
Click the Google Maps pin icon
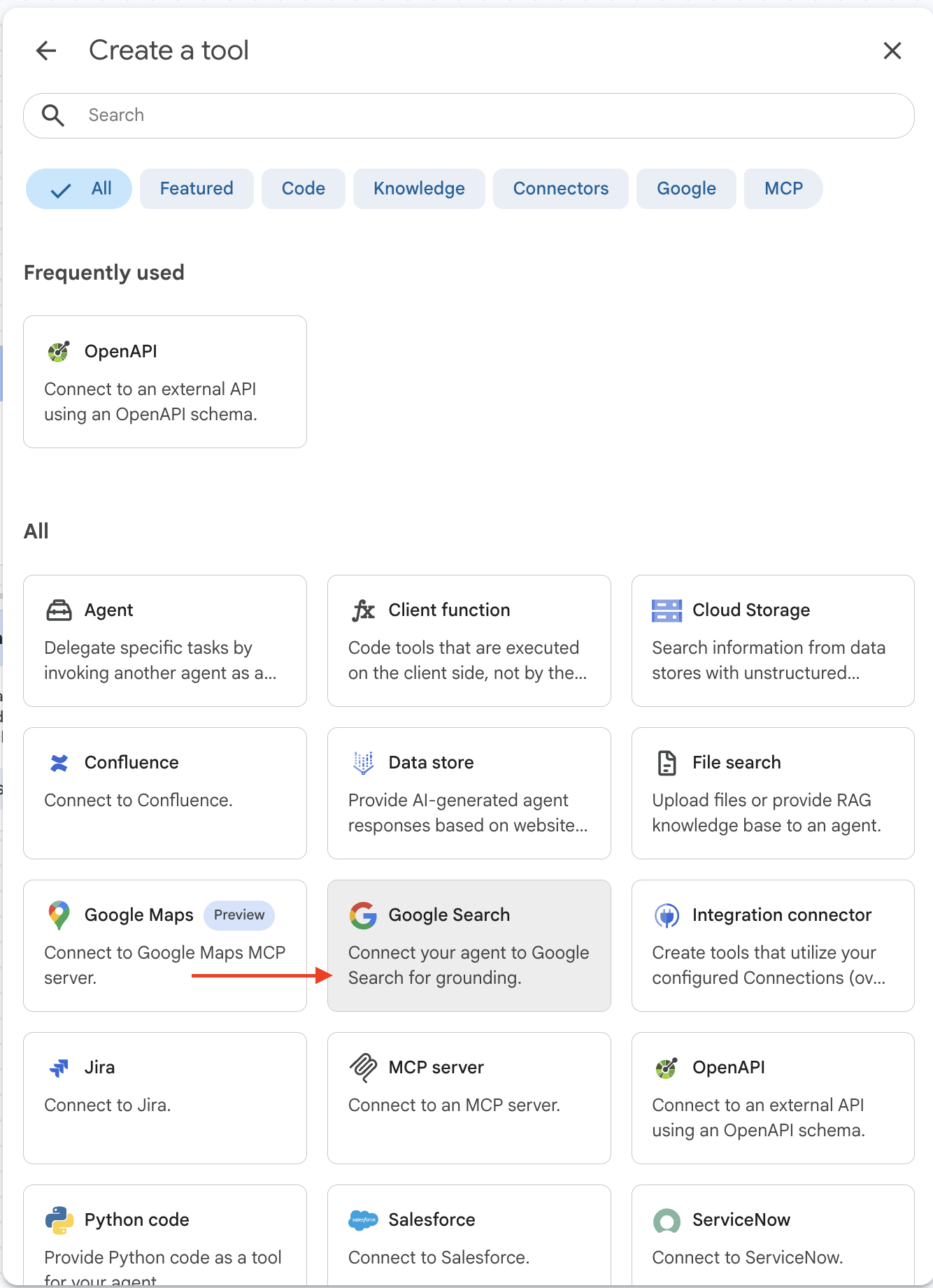[59, 915]
